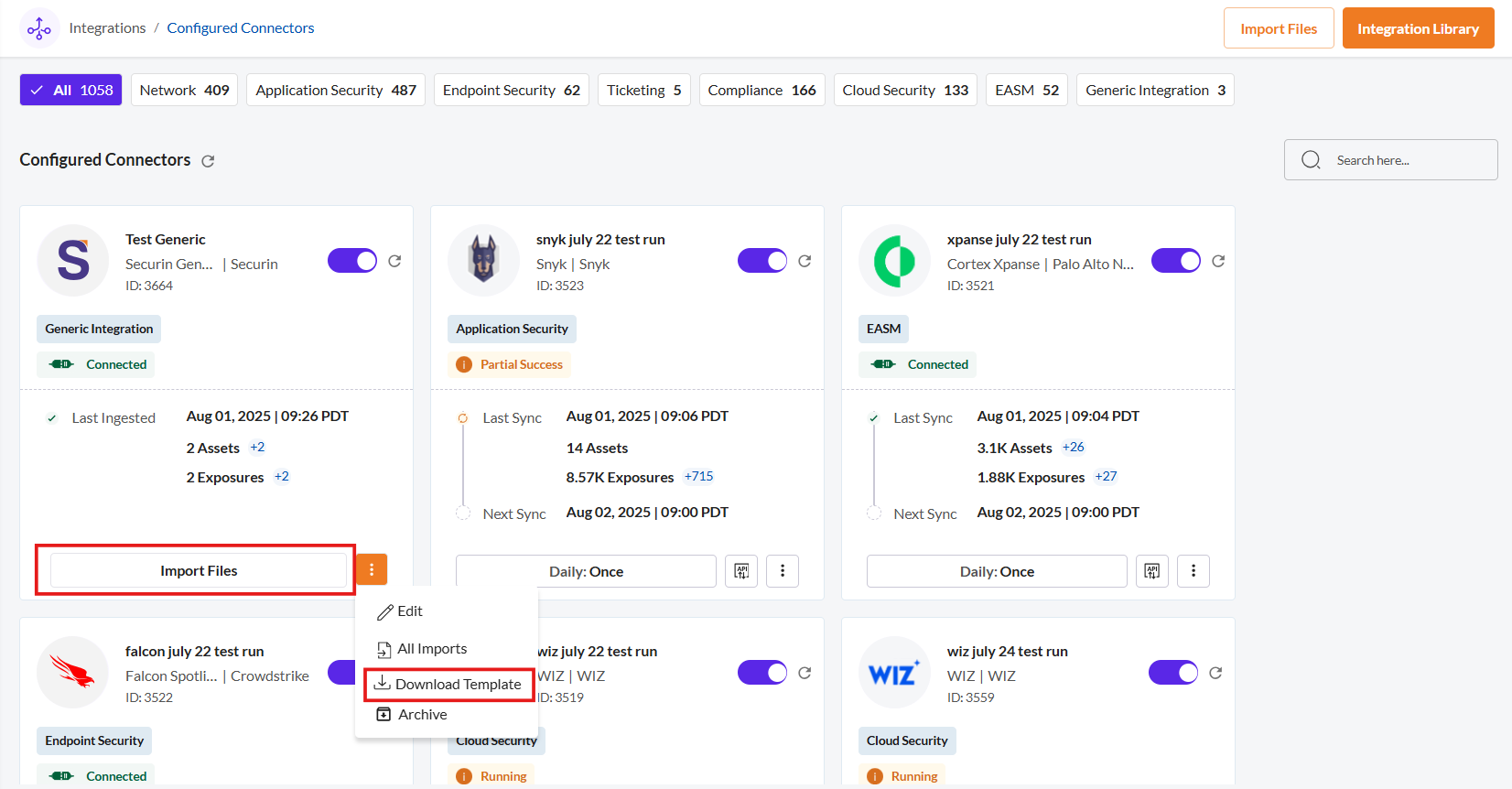Click the API icon button on snyk card
The height and width of the screenshot is (789, 1512).
pos(741,571)
